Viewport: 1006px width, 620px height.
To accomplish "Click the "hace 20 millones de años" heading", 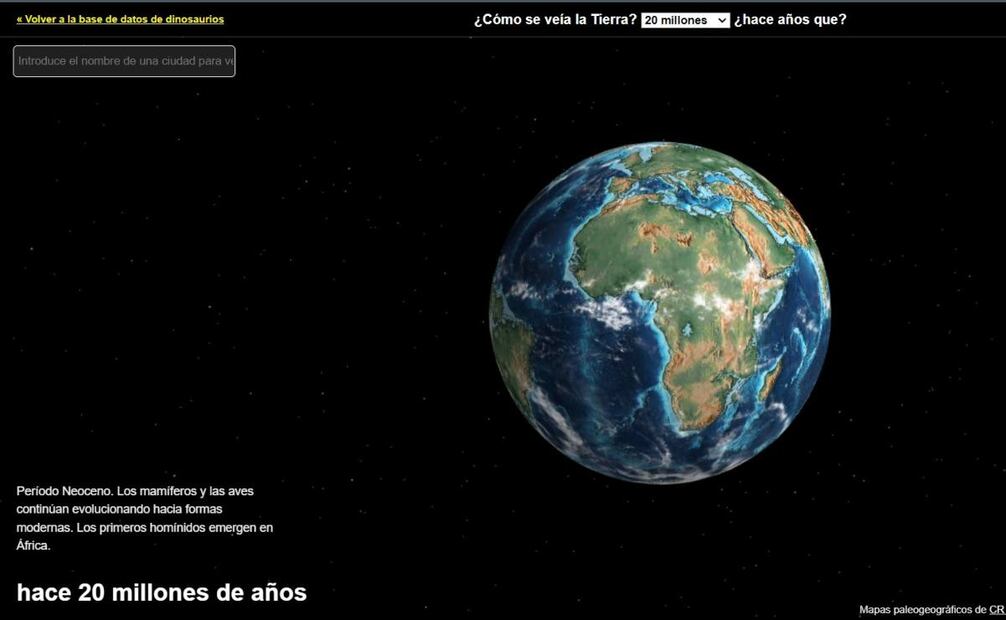I will tap(161, 592).
